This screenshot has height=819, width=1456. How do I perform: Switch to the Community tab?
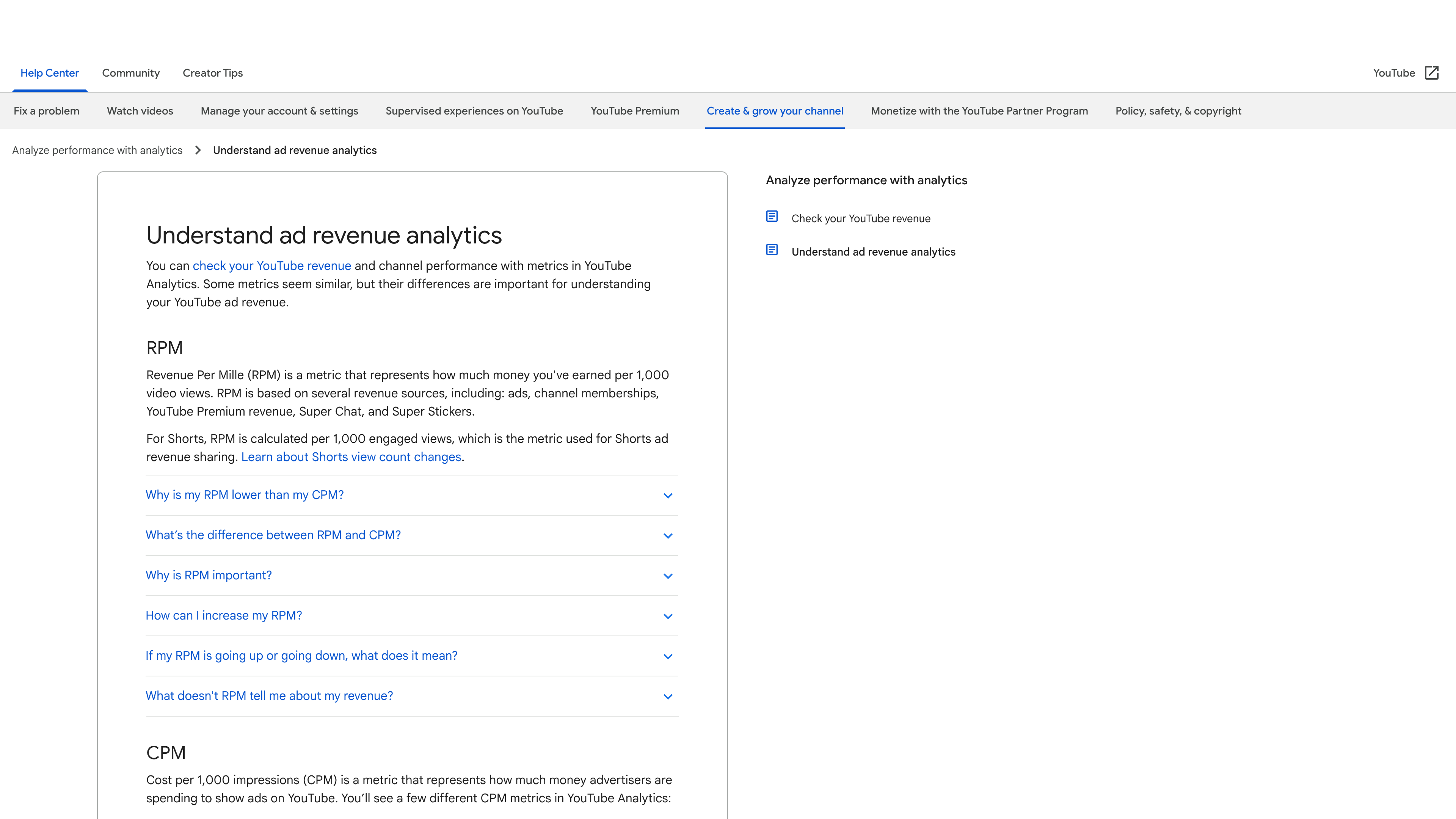(x=130, y=73)
